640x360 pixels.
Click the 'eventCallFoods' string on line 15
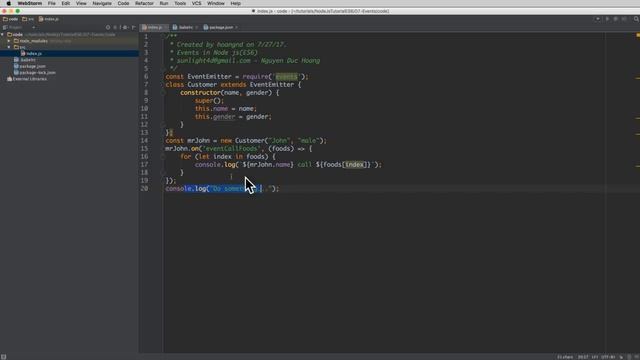point(231,149)
